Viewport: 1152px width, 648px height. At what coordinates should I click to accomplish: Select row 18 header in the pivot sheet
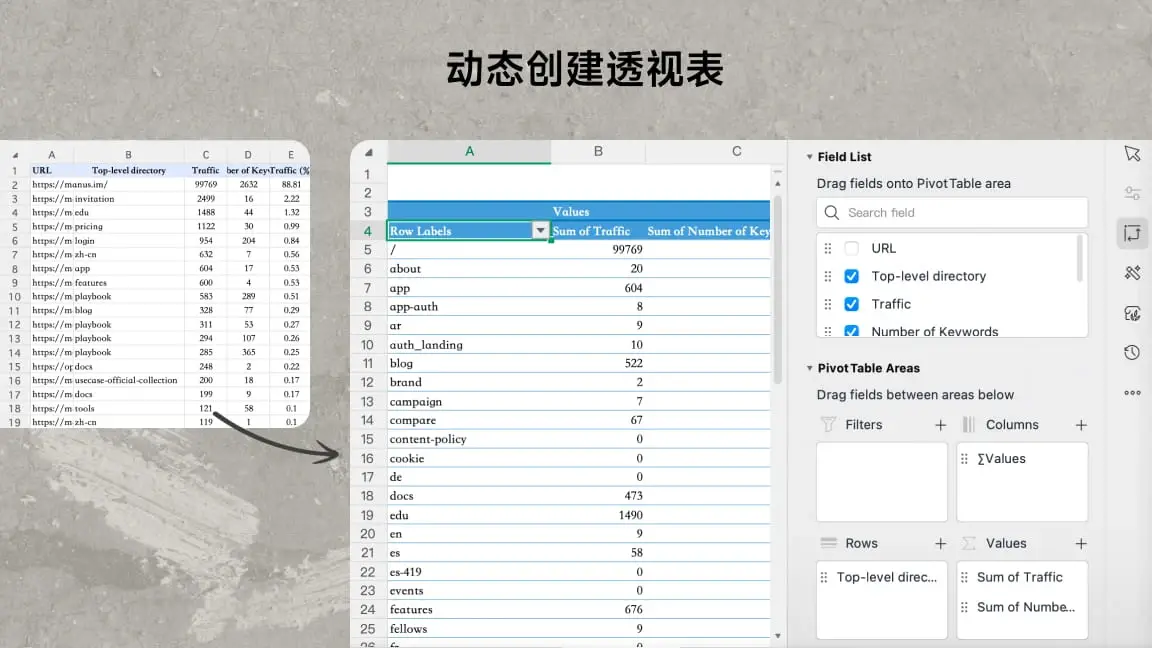367,496
